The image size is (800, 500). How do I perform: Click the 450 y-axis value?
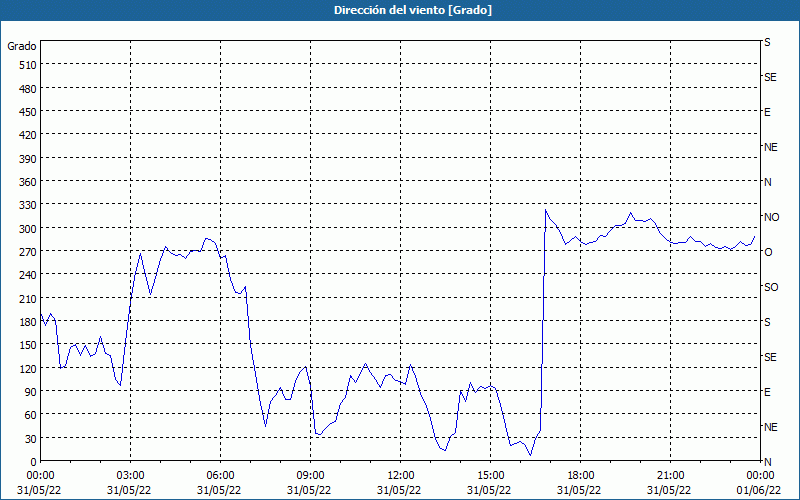coord(28,112)
